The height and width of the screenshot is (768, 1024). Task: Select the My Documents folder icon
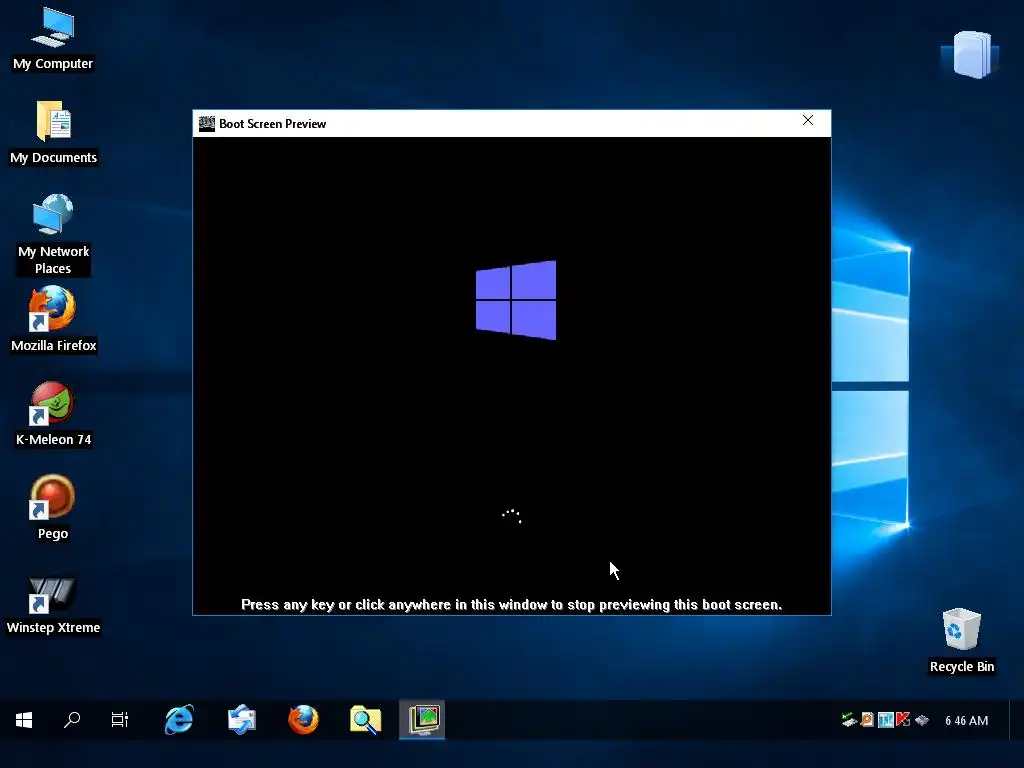(x=53, y=133)
